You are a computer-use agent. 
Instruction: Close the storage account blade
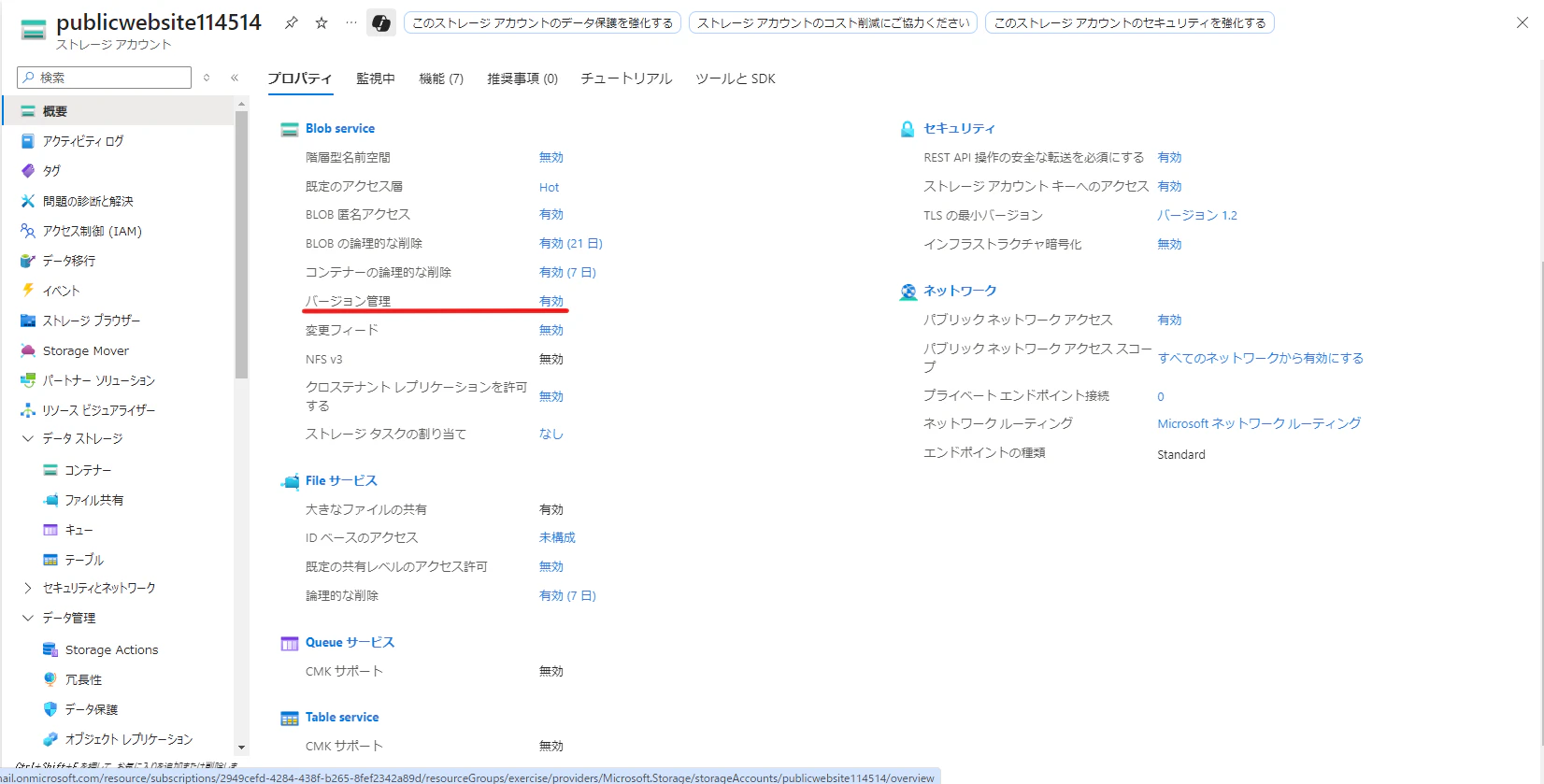coord(1523,22)
